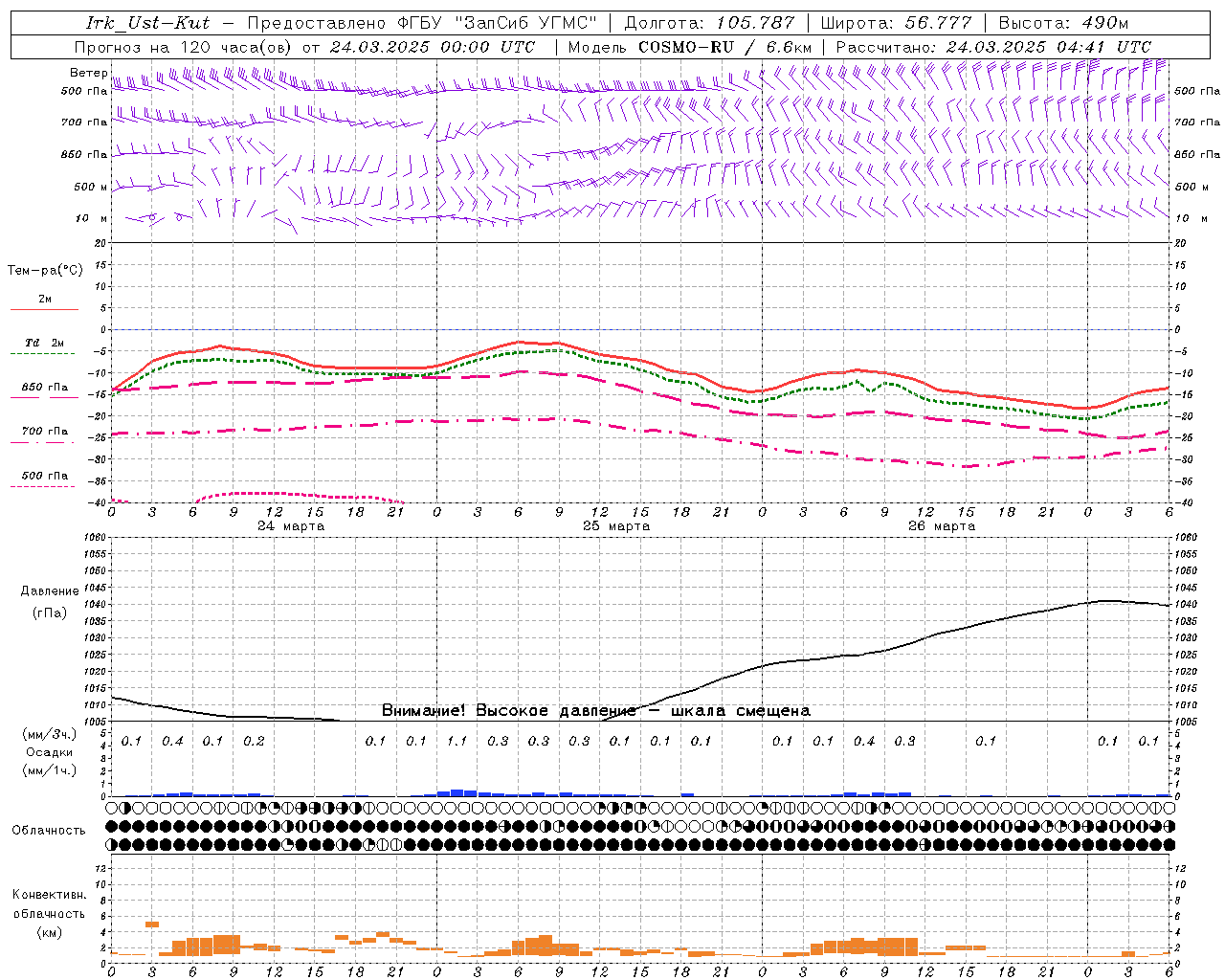Click the Осадки precipitation label
Viewport: 1225px width, 980px height.
pyautogui.click(x=49, y=752)
